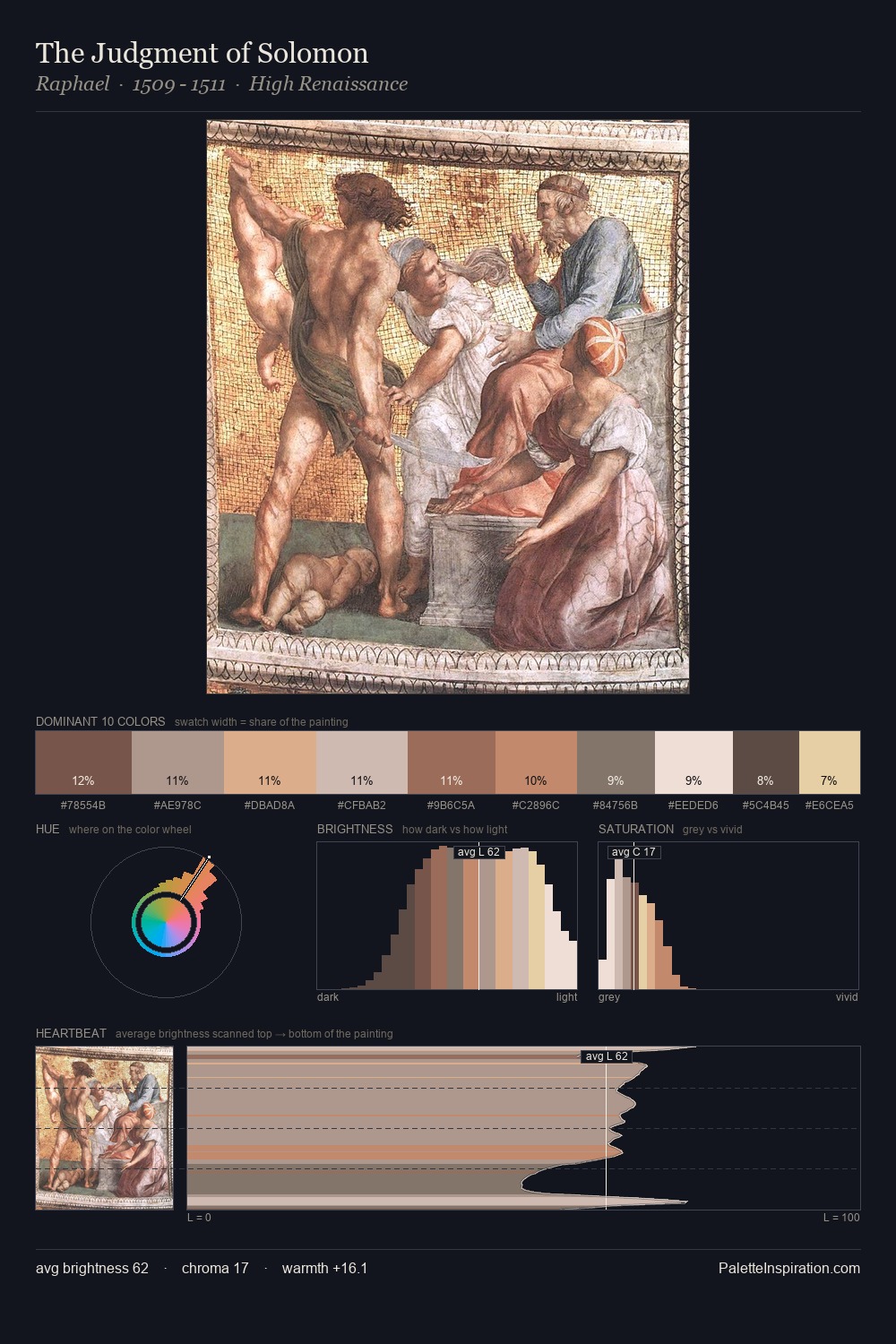This screenshot has height=1344, width=896.
Task: Select the #E6CEA5 cream swatch
Action: [829, 762]
